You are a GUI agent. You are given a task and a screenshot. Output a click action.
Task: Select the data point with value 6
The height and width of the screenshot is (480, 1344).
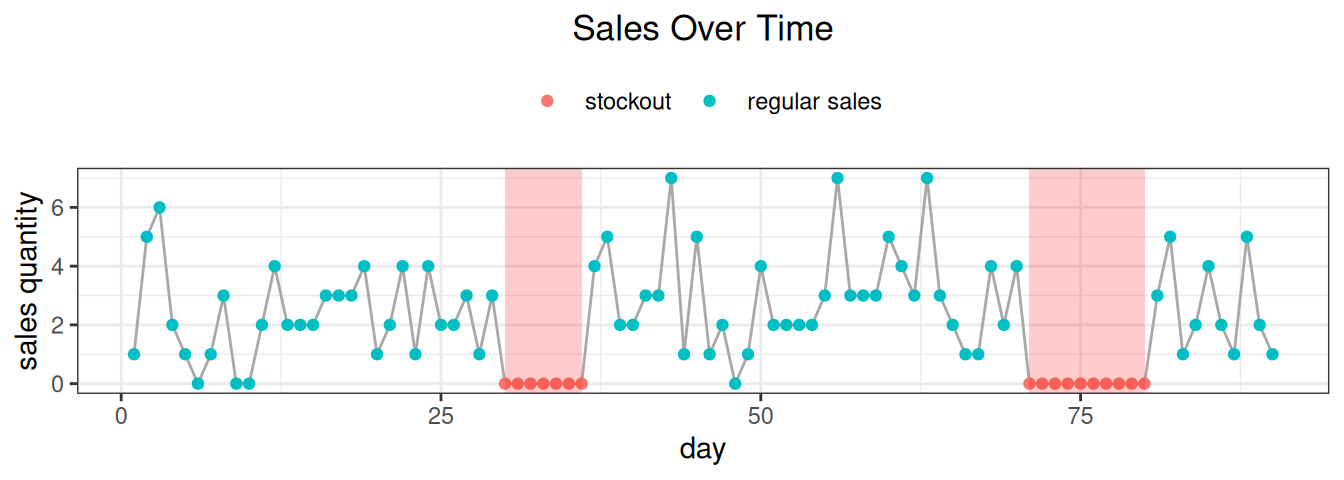[159, 208]
